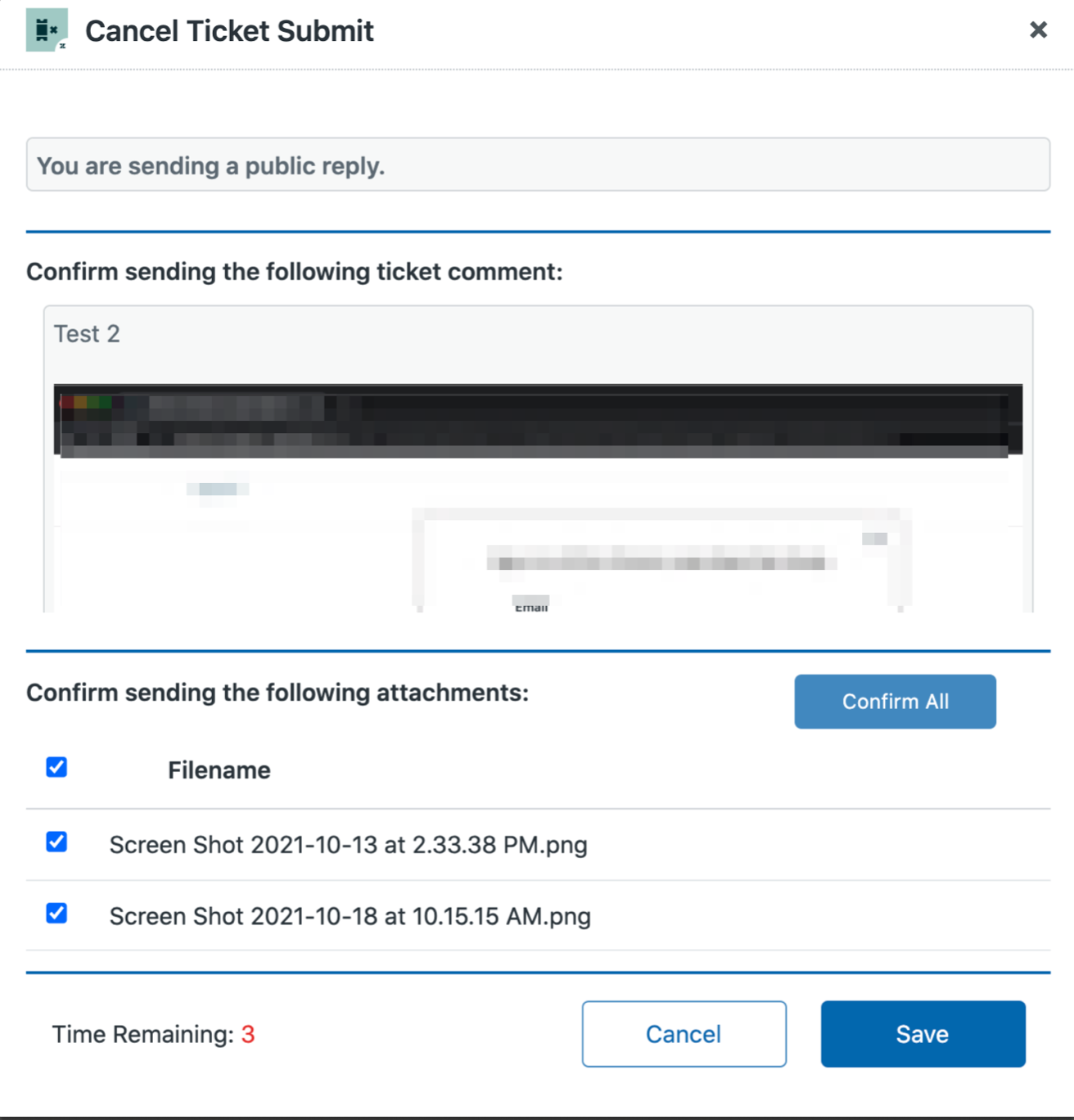Click the Time Remaining countdown number
The width and height of the screenshot is (1074, 1120).
coord(248,1035)
